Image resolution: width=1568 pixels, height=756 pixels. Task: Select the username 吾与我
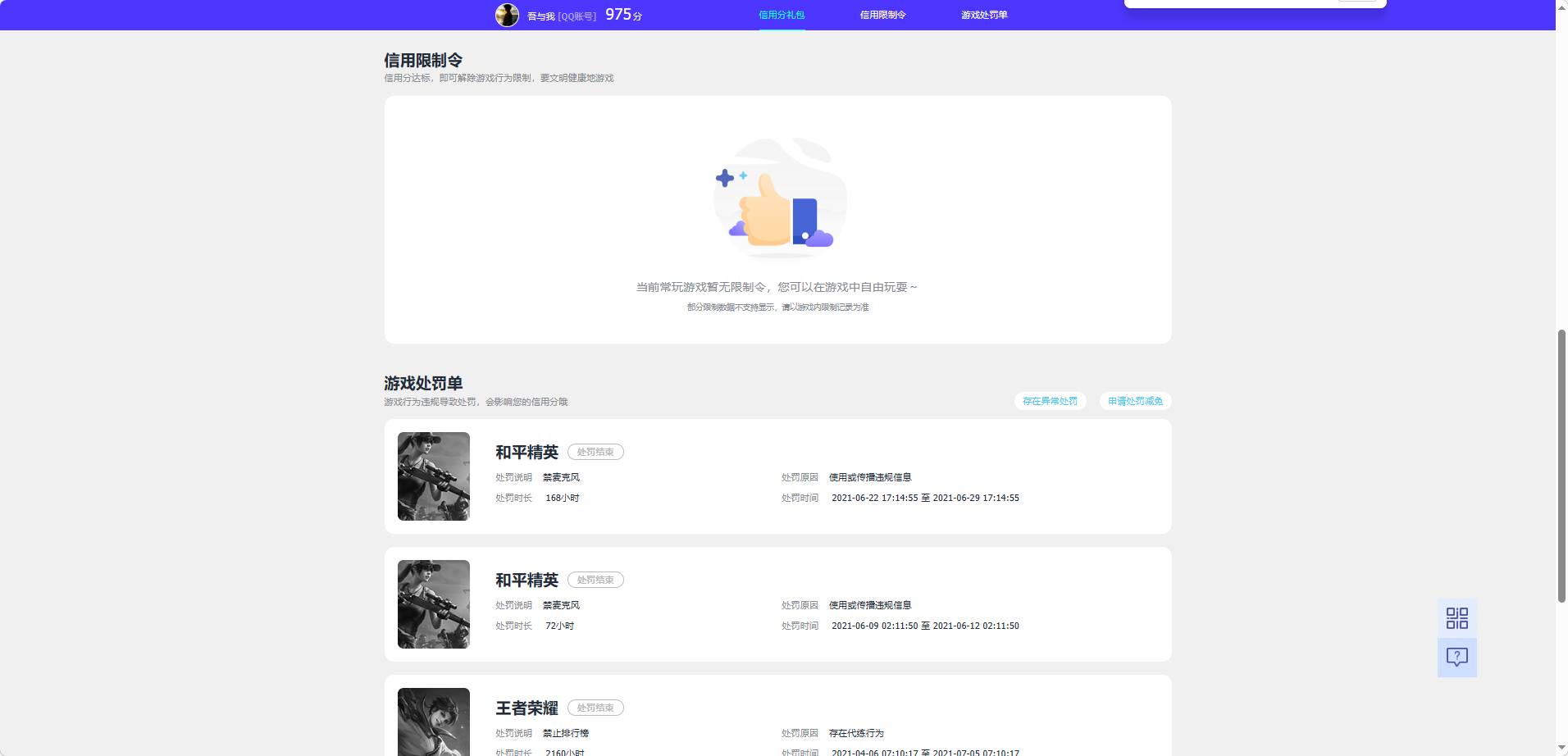click(x=540, y=14)
